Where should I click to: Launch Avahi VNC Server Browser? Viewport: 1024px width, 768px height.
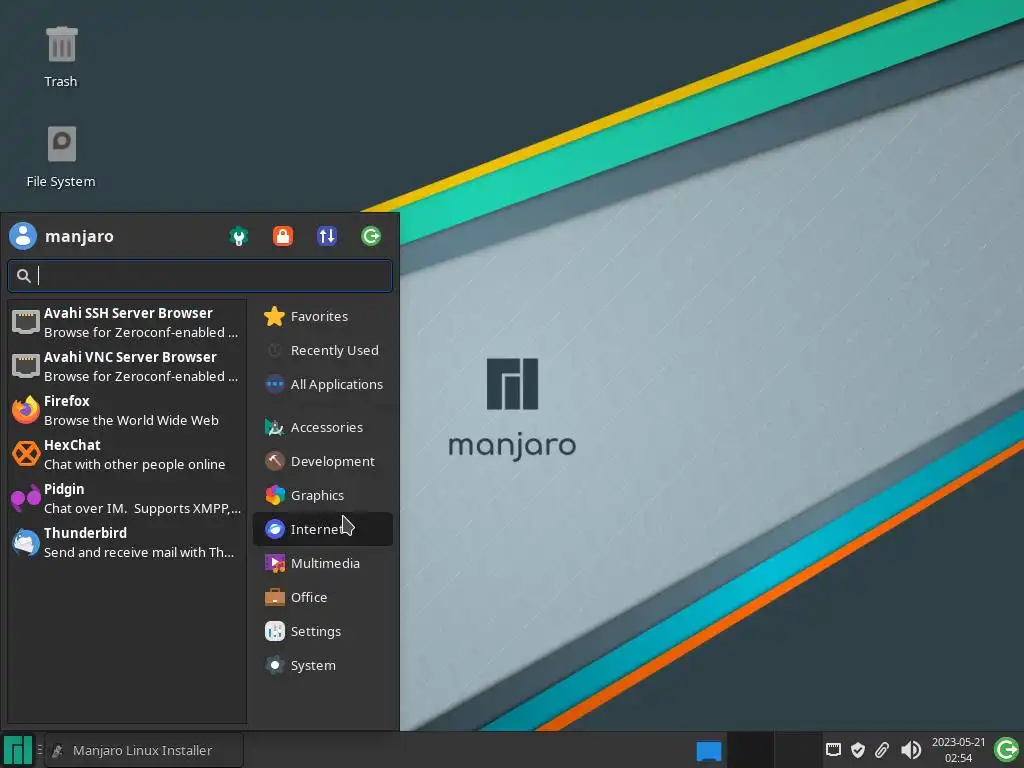pos(127,366)
